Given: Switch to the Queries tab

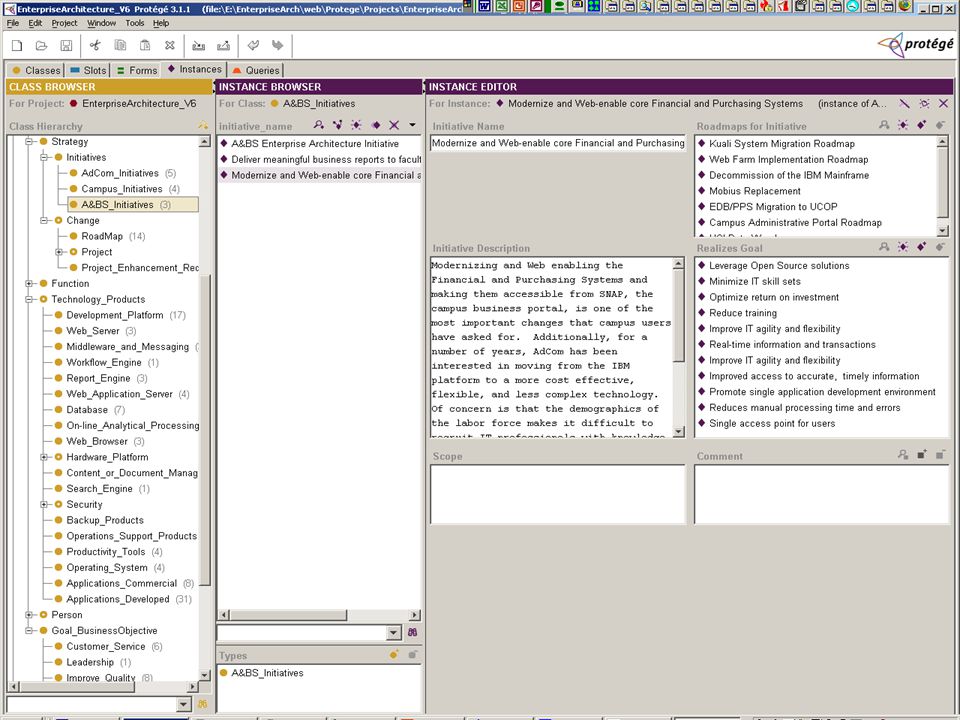Looking at the screenshot, I should click(256, 70).
